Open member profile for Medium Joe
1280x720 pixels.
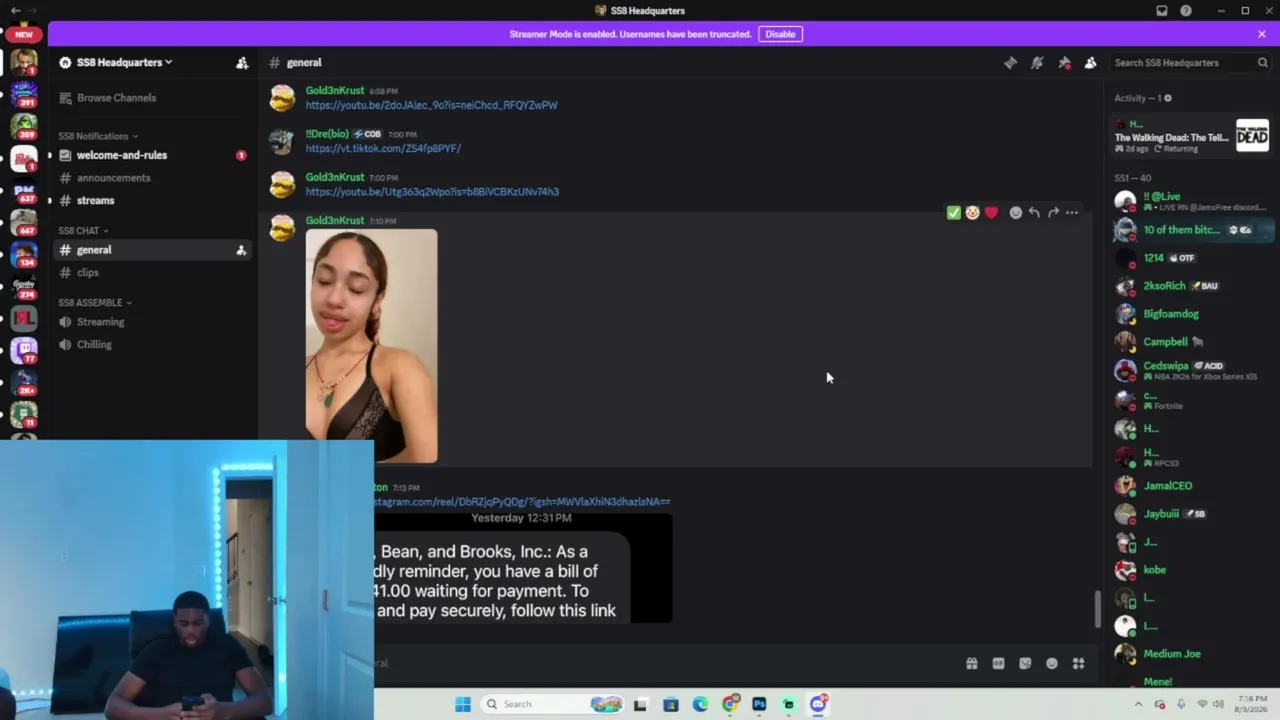(x=1192, y=654)
